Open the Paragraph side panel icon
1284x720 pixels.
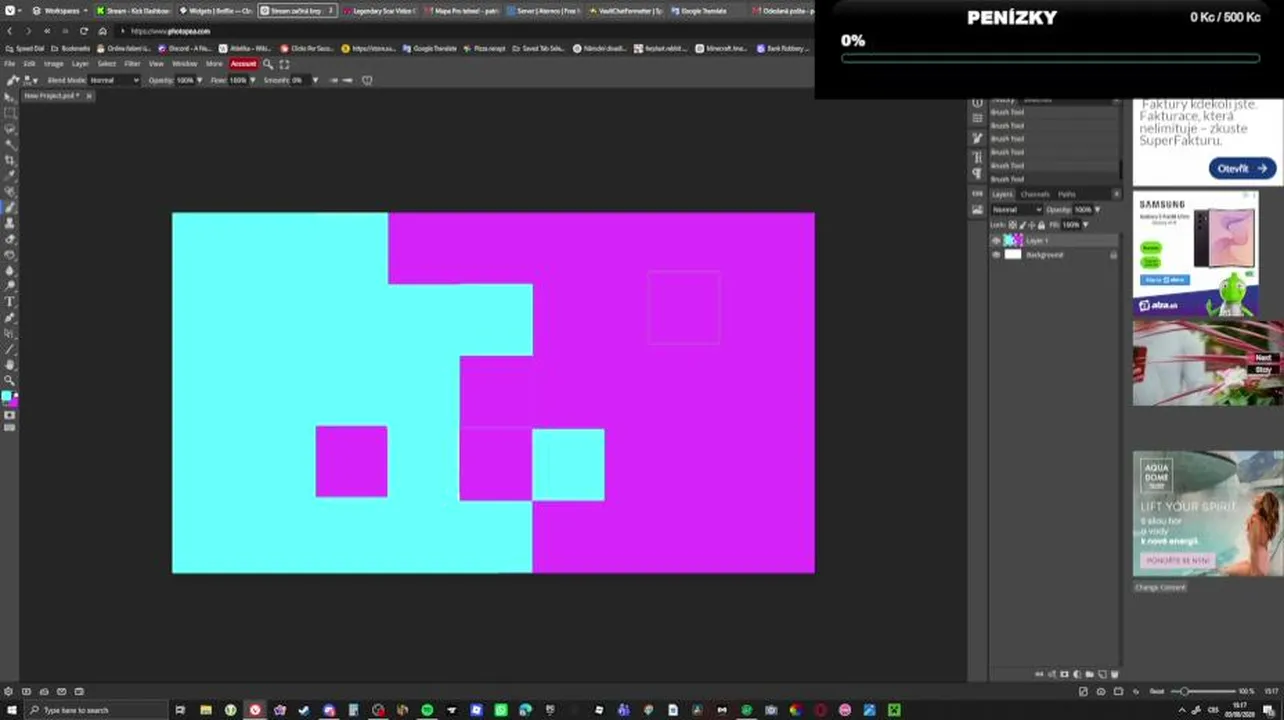pos(977,174)
